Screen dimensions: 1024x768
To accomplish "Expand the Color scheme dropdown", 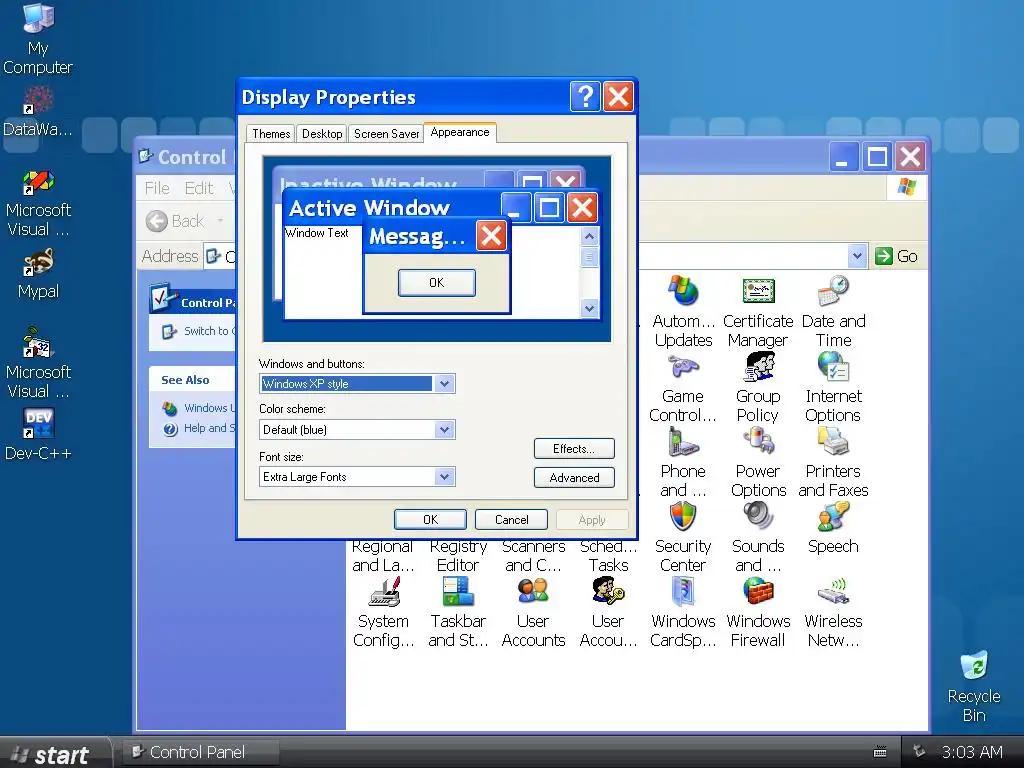I will [x=445, y=430].
